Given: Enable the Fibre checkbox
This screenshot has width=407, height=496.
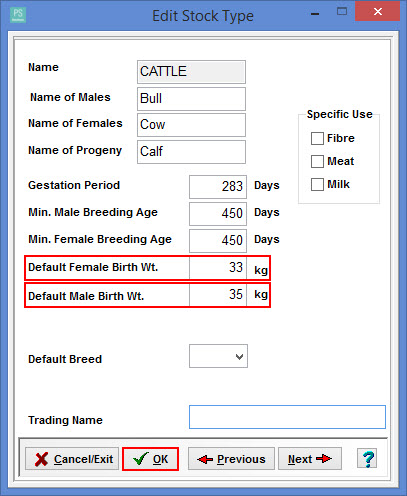Looking at the screenshot, I should pyautogui.click(x=317, y=138).
